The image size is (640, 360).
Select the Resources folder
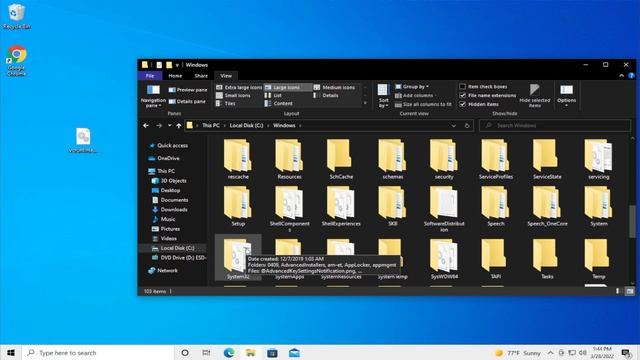pyautogui.click(x=289, y=160)
